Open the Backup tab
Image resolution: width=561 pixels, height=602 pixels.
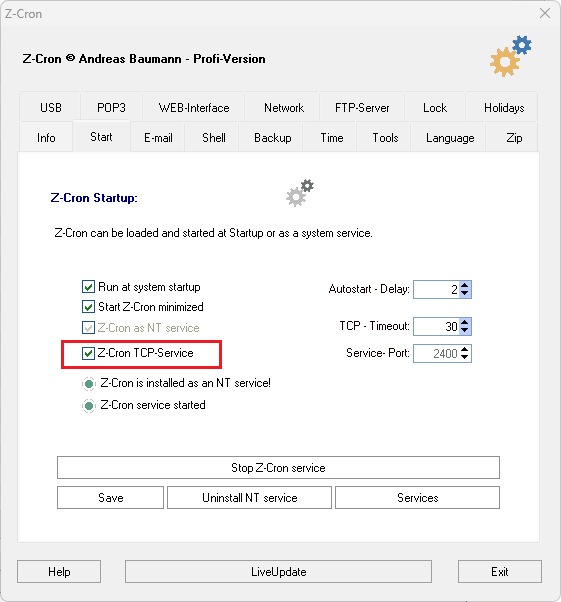273,138
